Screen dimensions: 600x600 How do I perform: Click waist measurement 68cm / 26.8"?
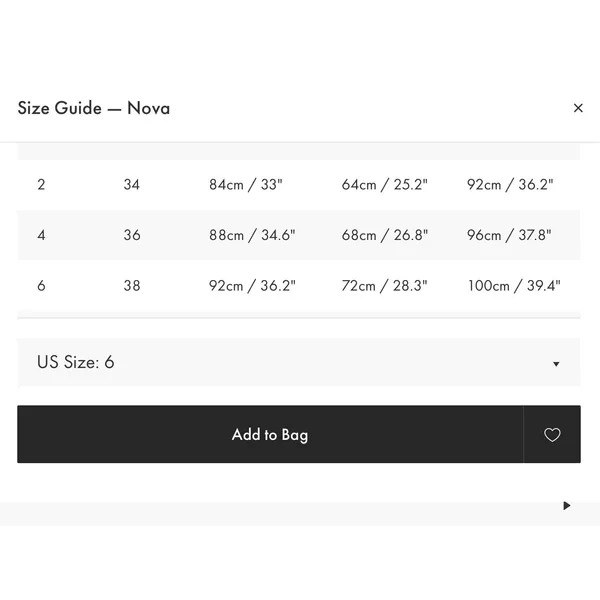(x=385, y=235)
